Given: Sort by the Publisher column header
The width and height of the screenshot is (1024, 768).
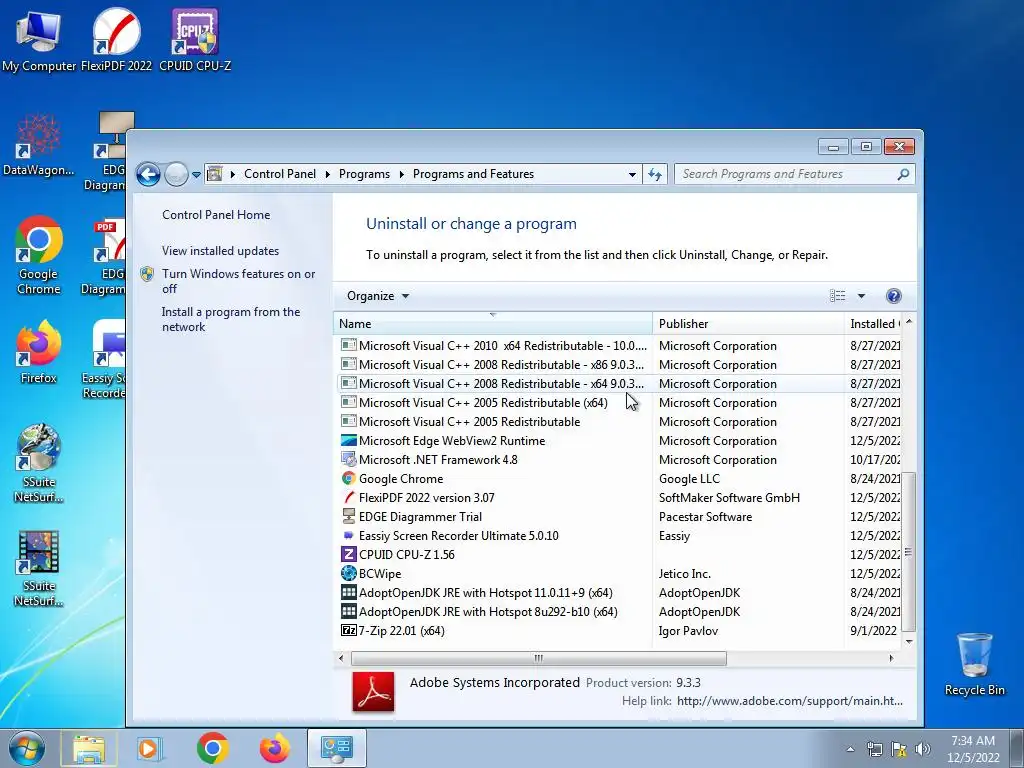Looking at the screenshot, I should (748, 323).
